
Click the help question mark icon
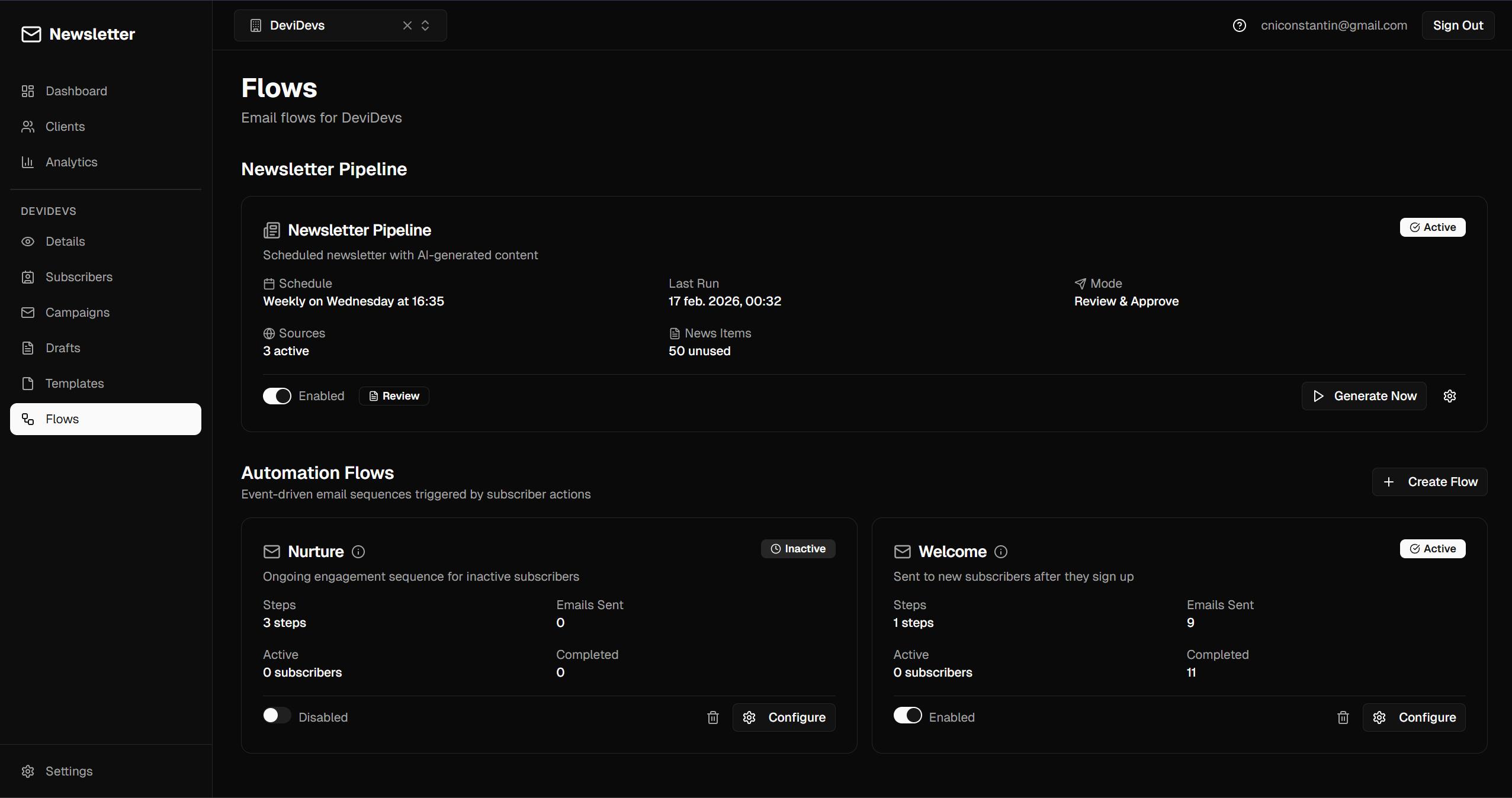[x=1240, y=25]
